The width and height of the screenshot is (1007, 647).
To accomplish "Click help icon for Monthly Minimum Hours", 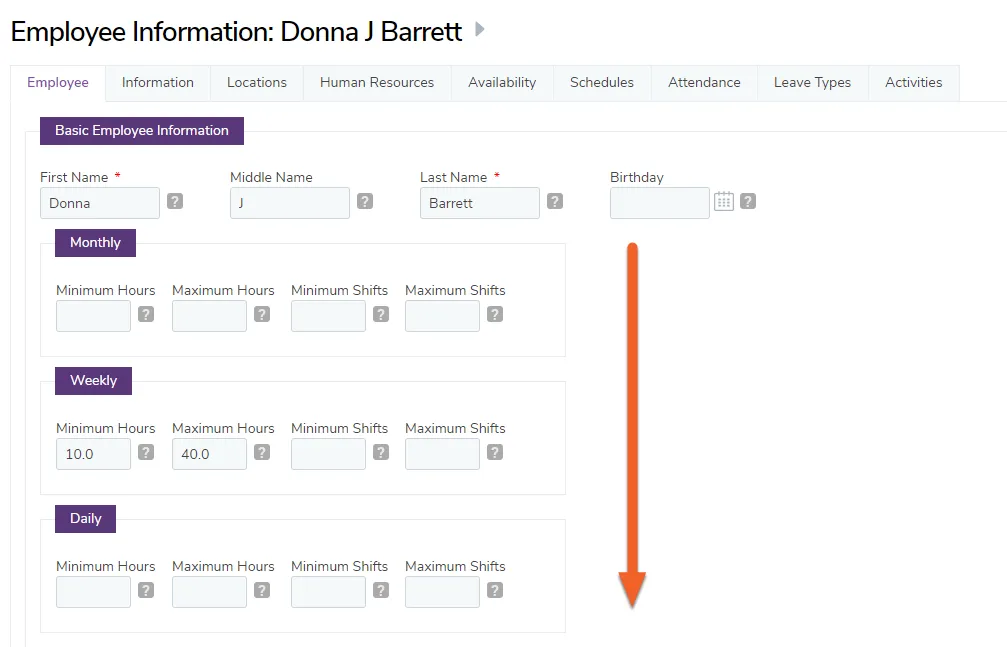I will click(146, 314).
